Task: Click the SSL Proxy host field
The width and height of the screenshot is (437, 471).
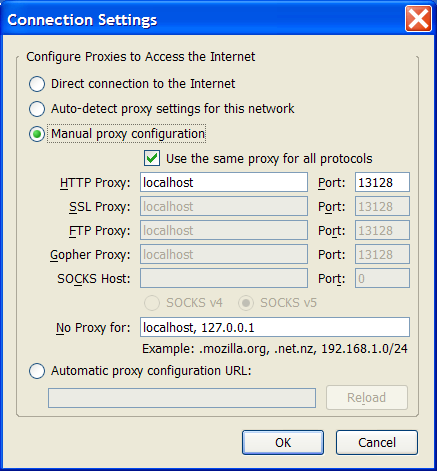Action: (224, 206)
